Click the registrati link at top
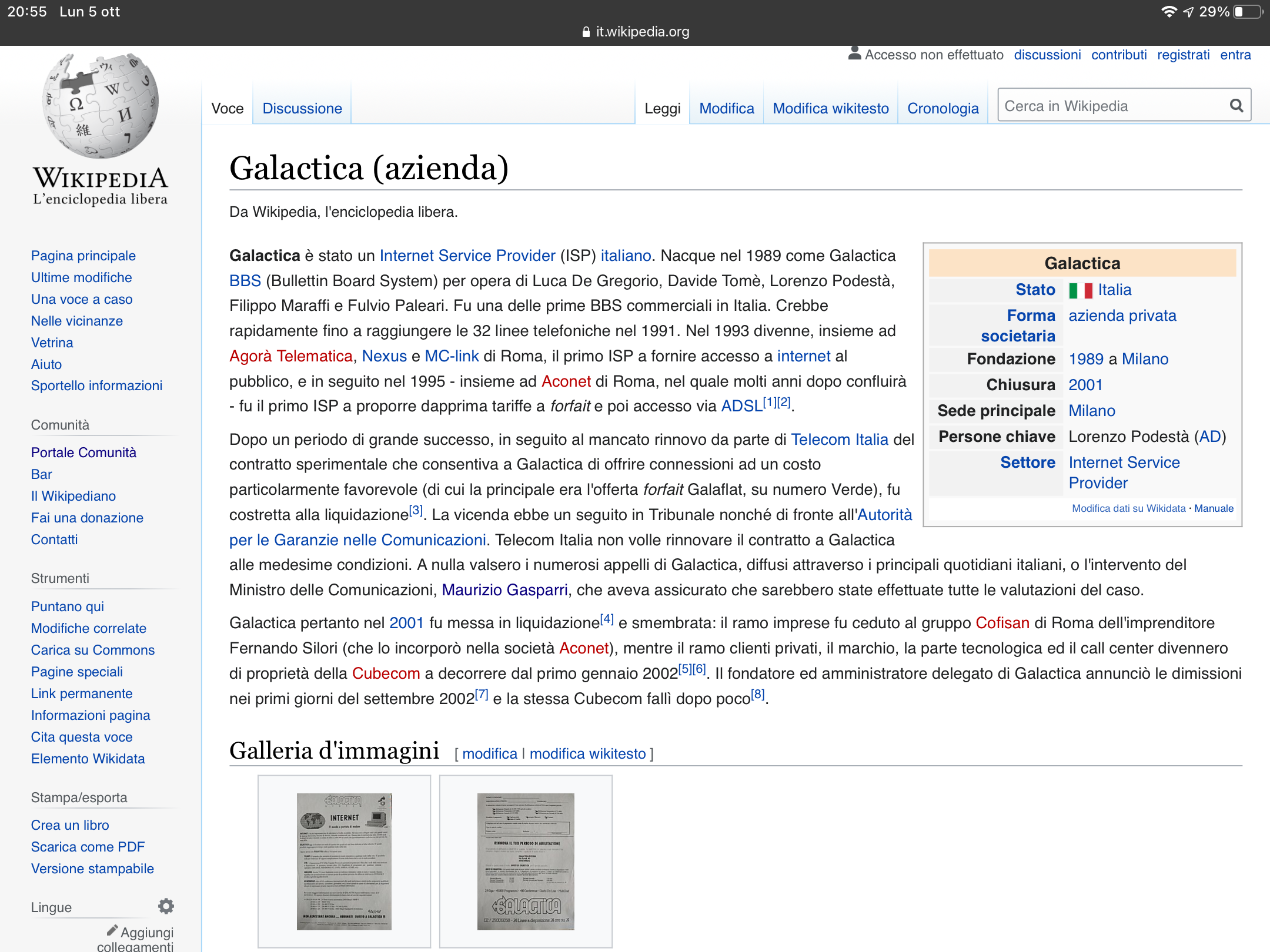 [1183, 55]
